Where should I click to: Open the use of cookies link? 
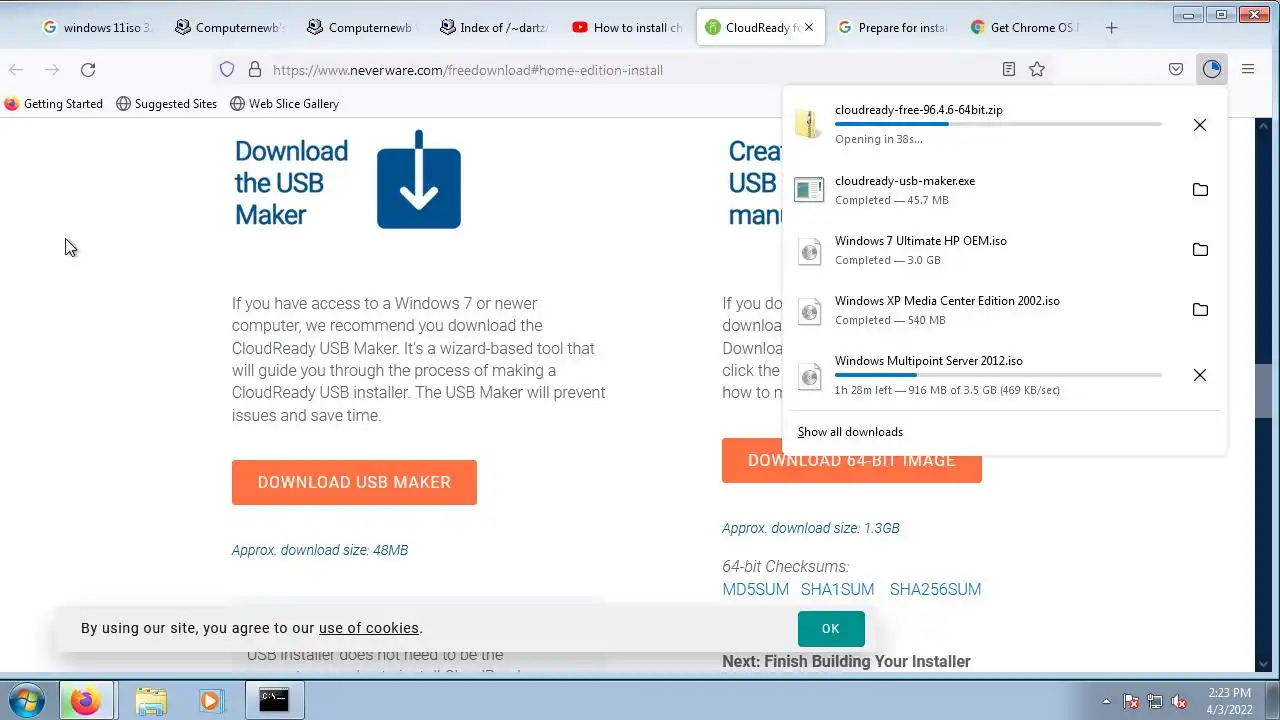pyautogui.click(x=369, y=628)
